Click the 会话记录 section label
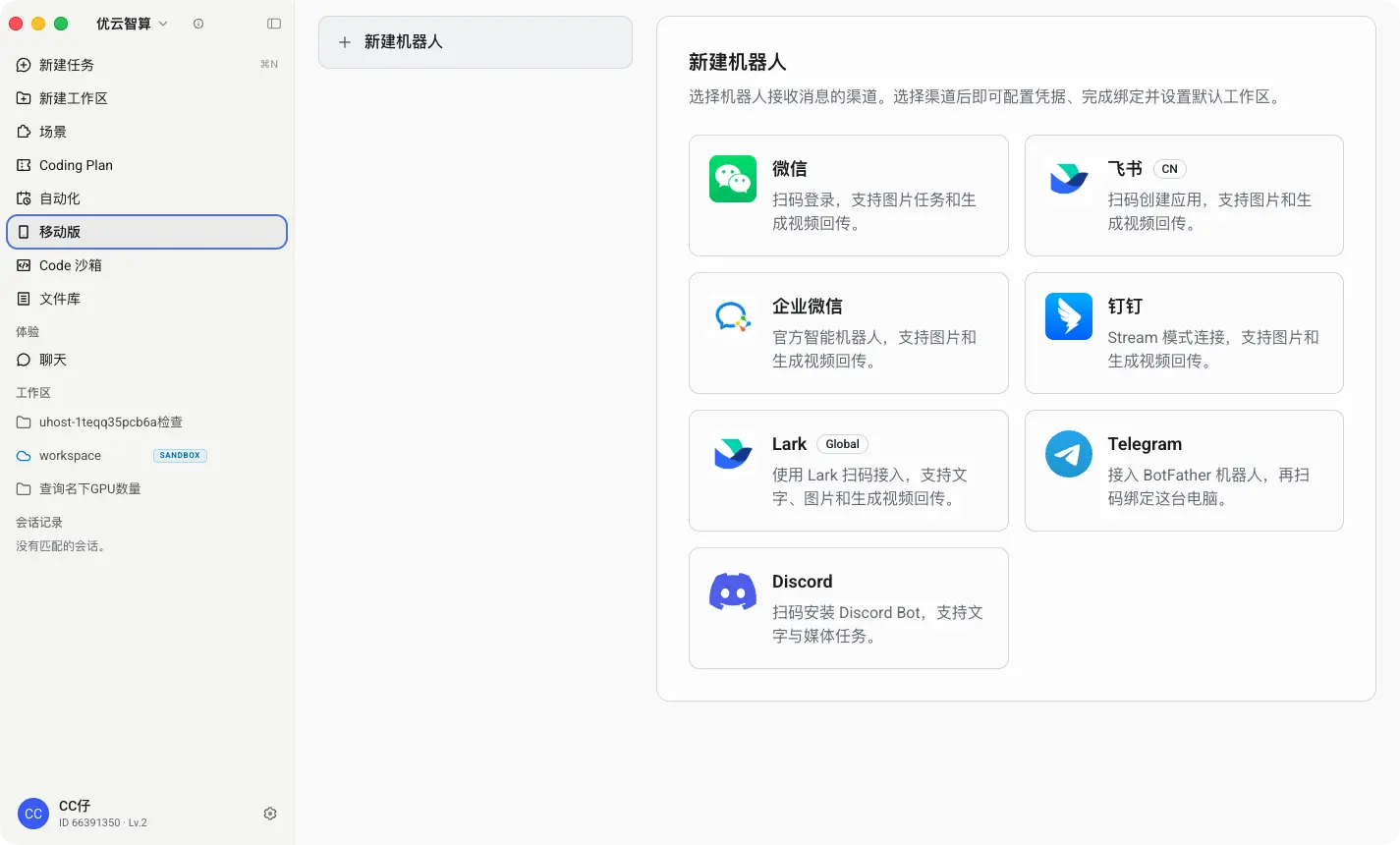Image resolution: width=1400 pixels, height=845 pixels. 39,523
